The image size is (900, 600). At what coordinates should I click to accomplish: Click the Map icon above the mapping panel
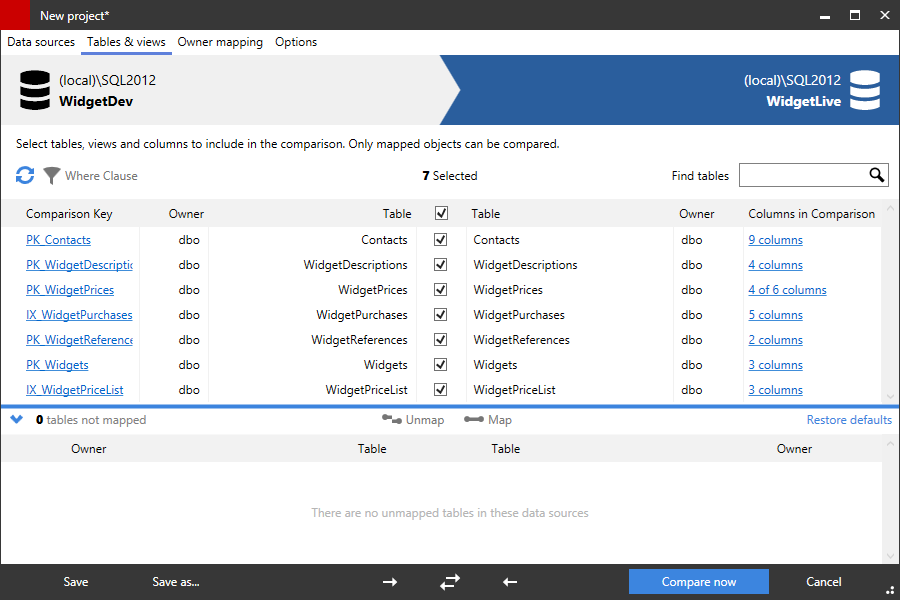pos(470,420)
